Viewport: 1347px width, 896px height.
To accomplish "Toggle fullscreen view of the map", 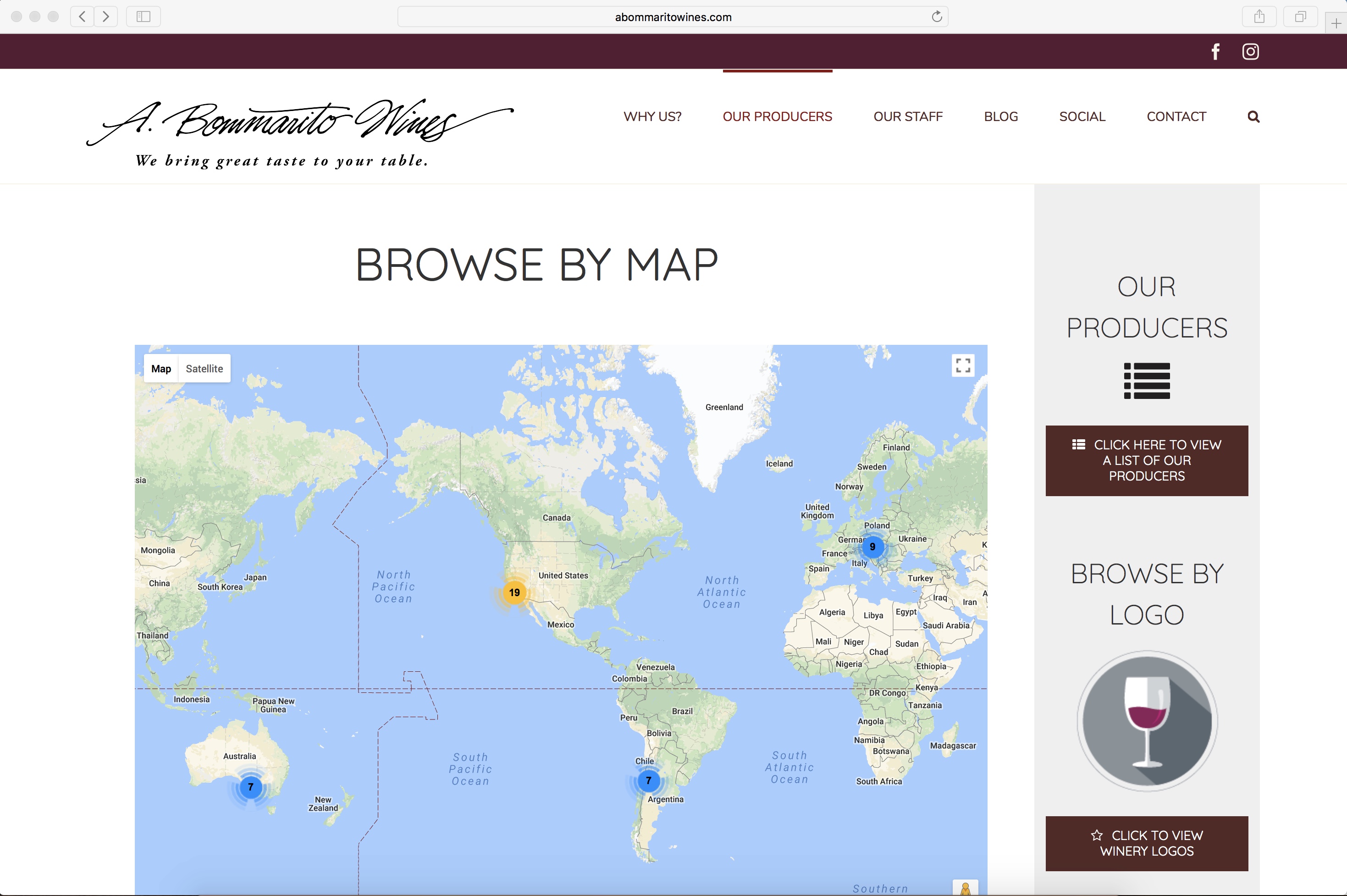I will [963, 365].
